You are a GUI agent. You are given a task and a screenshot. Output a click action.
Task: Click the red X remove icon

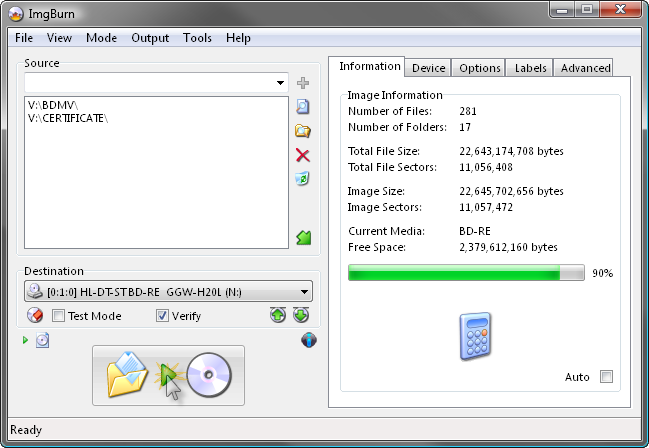303,155
